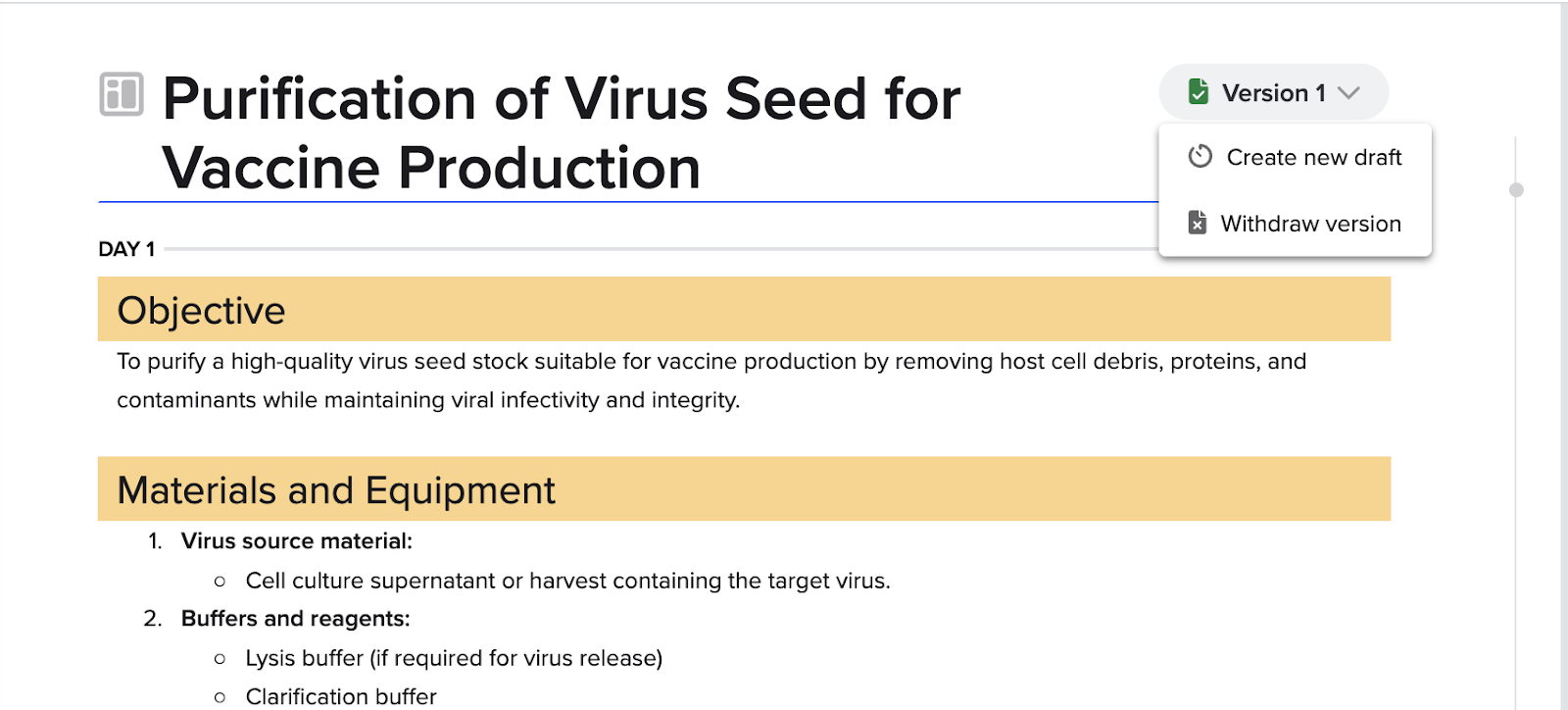Image resolution: width=1568 pixels, height=710 pixels.
Task: Click the clock icon next to Create new draft
Action: pos(1200,156)
